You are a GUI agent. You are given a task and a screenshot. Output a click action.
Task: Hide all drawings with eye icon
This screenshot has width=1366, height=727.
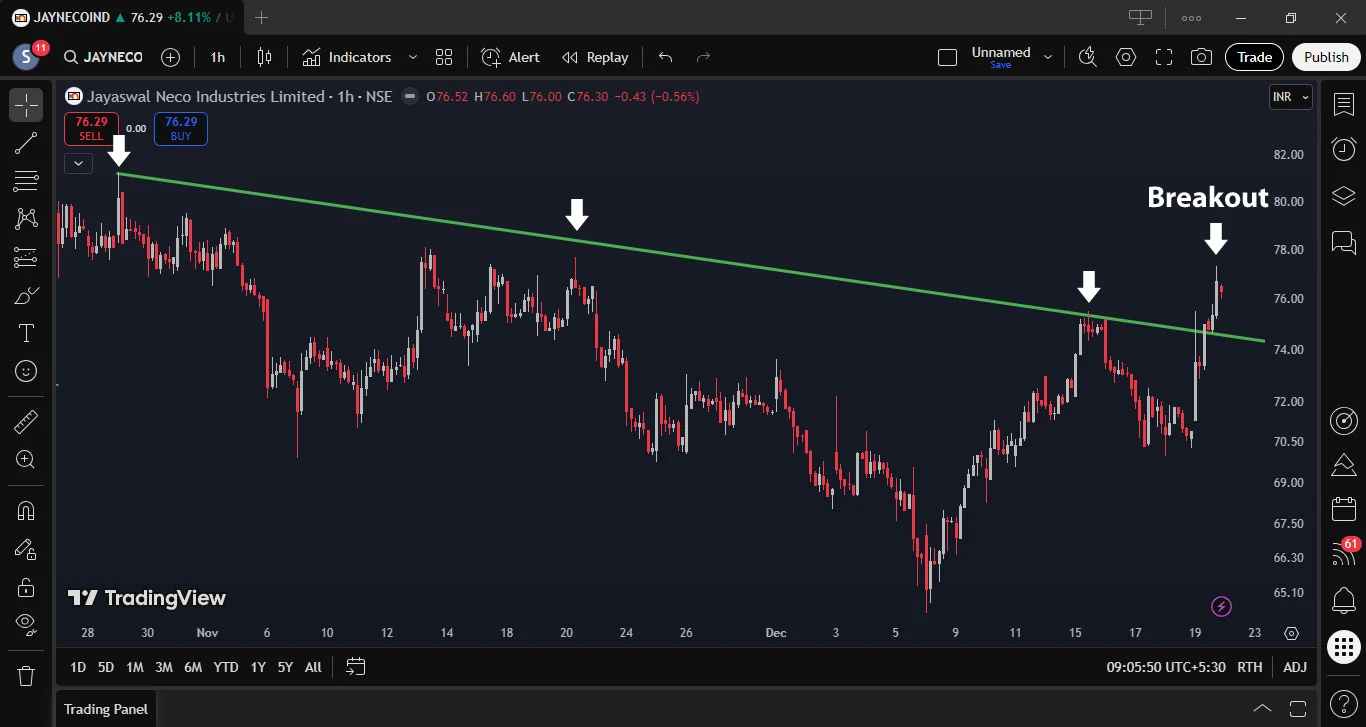26,624
